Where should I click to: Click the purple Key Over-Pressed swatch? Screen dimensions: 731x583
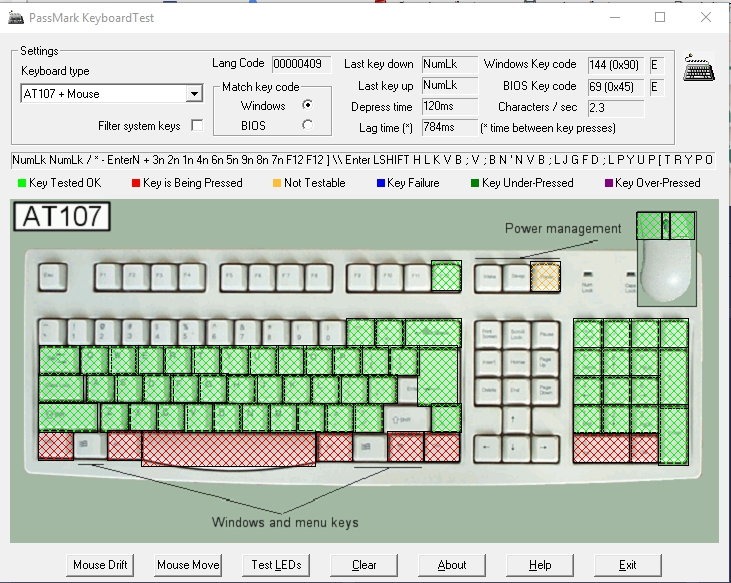(608, 183)
